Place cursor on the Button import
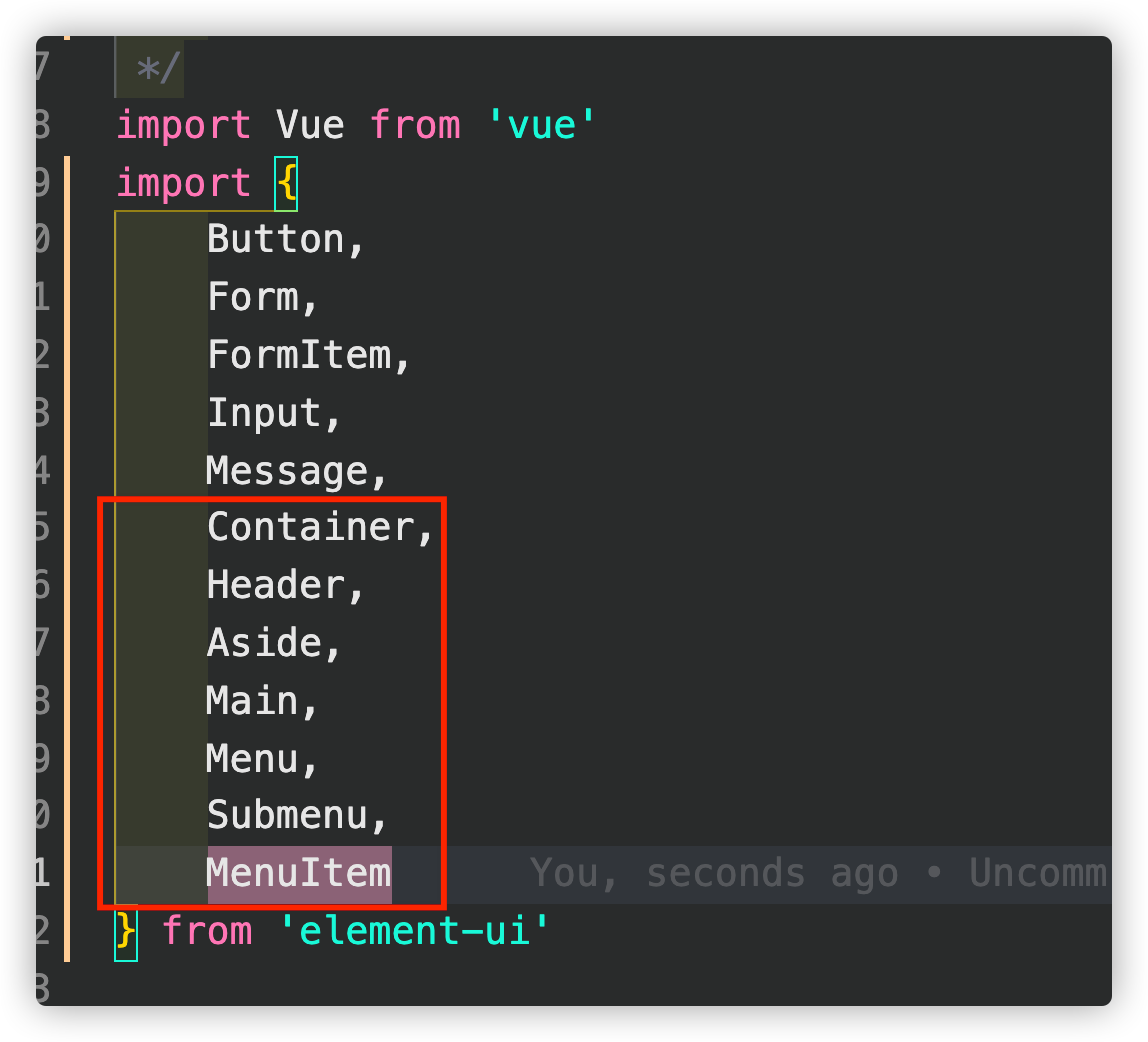The image size is (1148, 1042). (x=275, y=239)
